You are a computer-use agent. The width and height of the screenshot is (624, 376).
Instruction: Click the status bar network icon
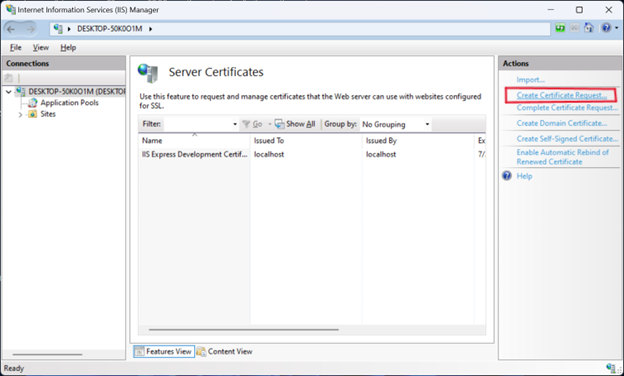coord(610,368)
